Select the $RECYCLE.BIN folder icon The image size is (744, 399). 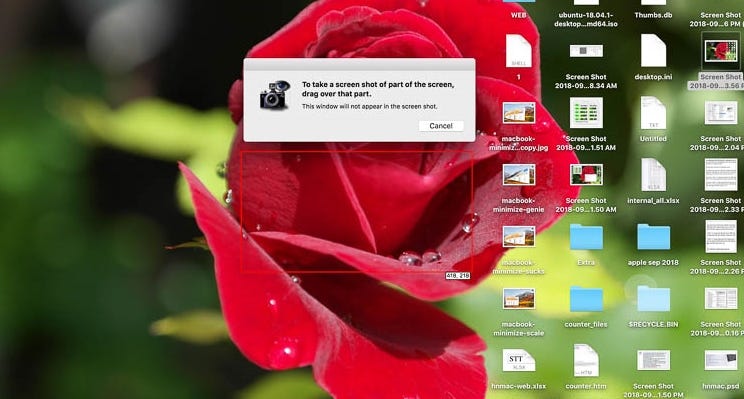[x=653, y=299]
